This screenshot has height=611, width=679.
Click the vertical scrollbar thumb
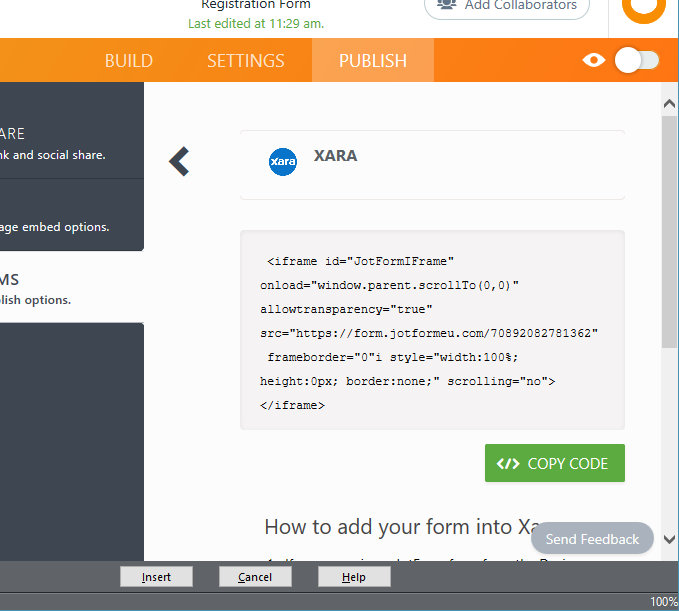[669, 232]
